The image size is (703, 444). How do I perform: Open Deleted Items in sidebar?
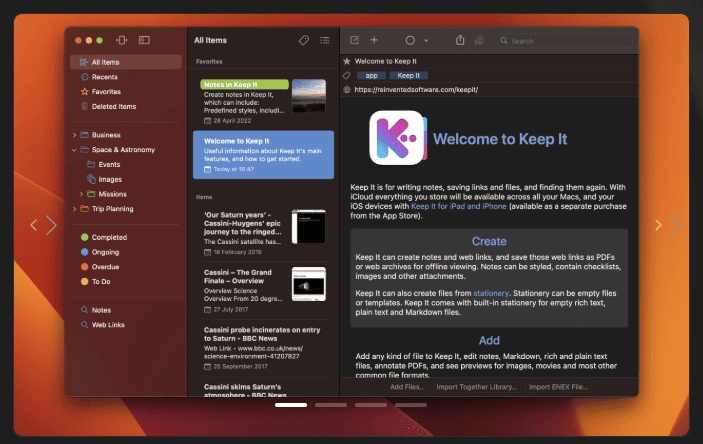114,106
